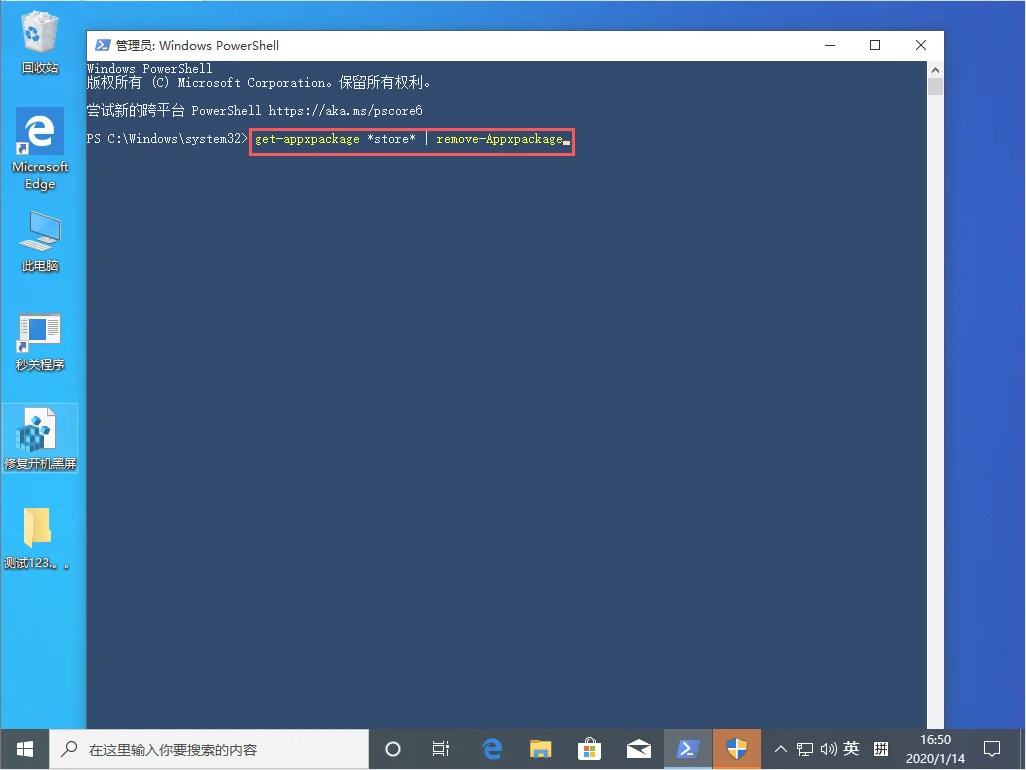The height and width of the screenshot is (770, 1026).
Task: Select the 测试123 folder on the desktop
Action: (37, 538)
